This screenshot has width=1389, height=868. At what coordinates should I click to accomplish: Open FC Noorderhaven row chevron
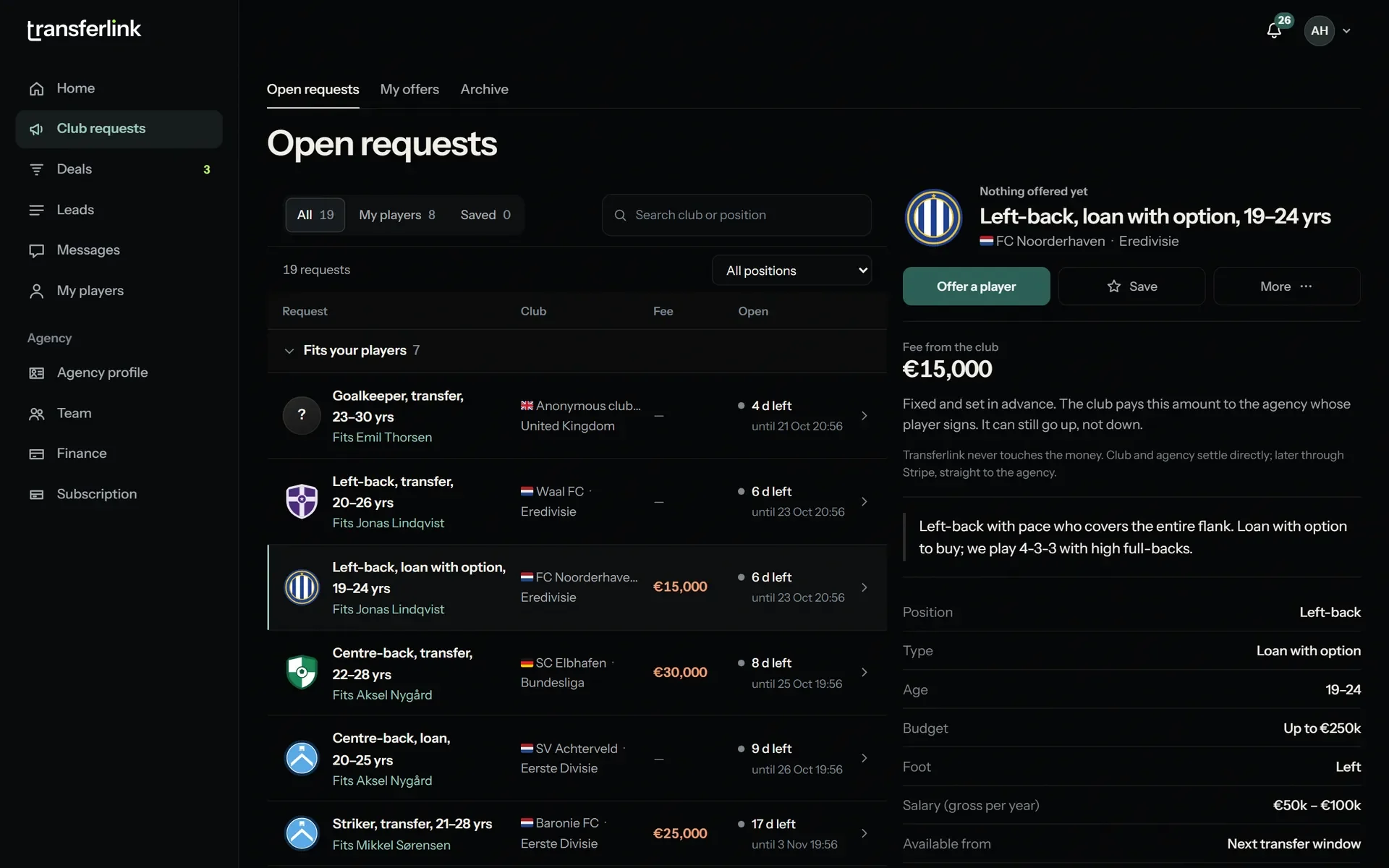pos(864,587)
